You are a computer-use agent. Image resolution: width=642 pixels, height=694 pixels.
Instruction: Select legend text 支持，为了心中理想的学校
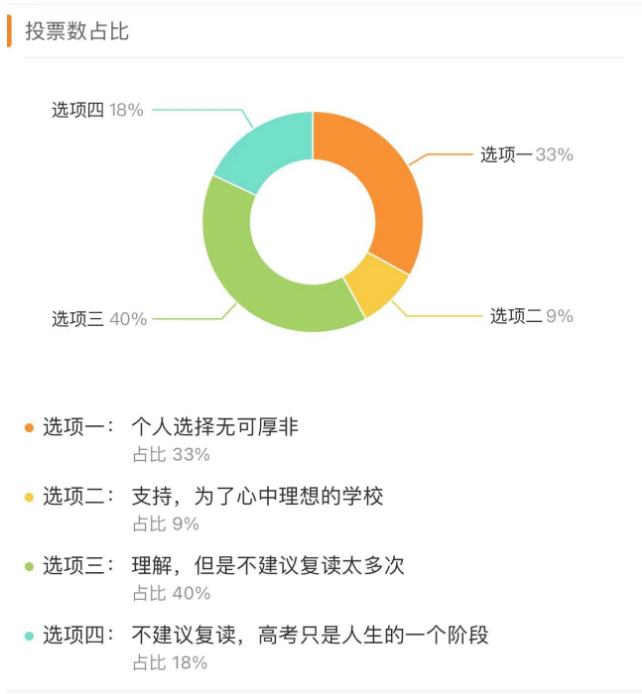(x=257, y=497)
